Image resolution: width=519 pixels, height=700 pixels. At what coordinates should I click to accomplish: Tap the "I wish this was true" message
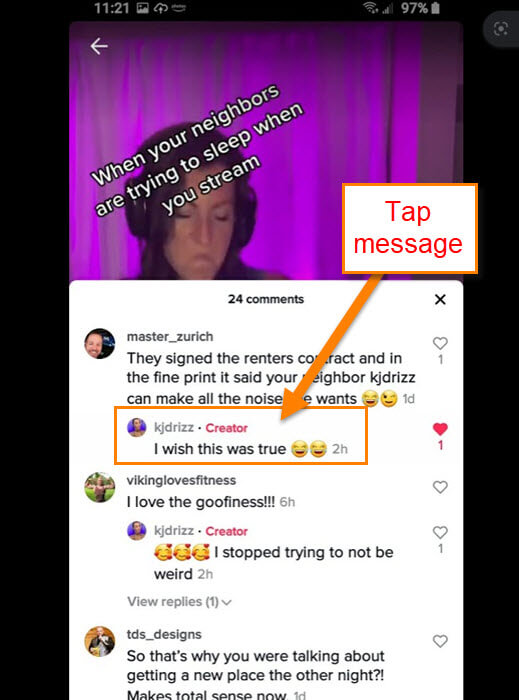coord(220,449)
